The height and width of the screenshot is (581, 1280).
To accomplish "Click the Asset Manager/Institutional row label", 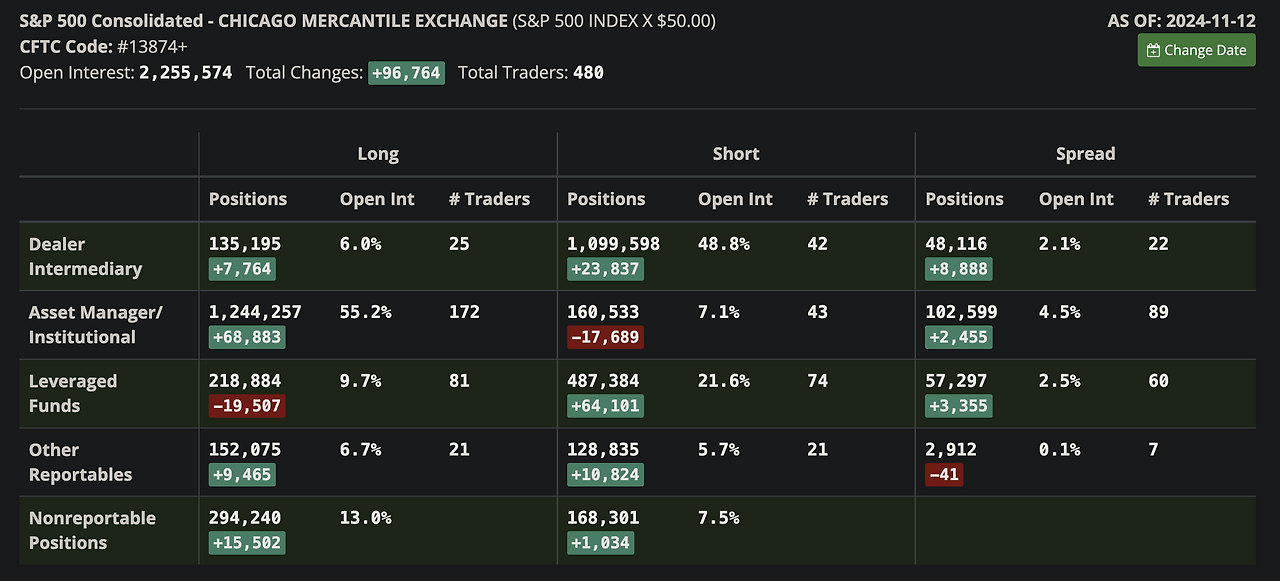I will [x=95, y=325].
